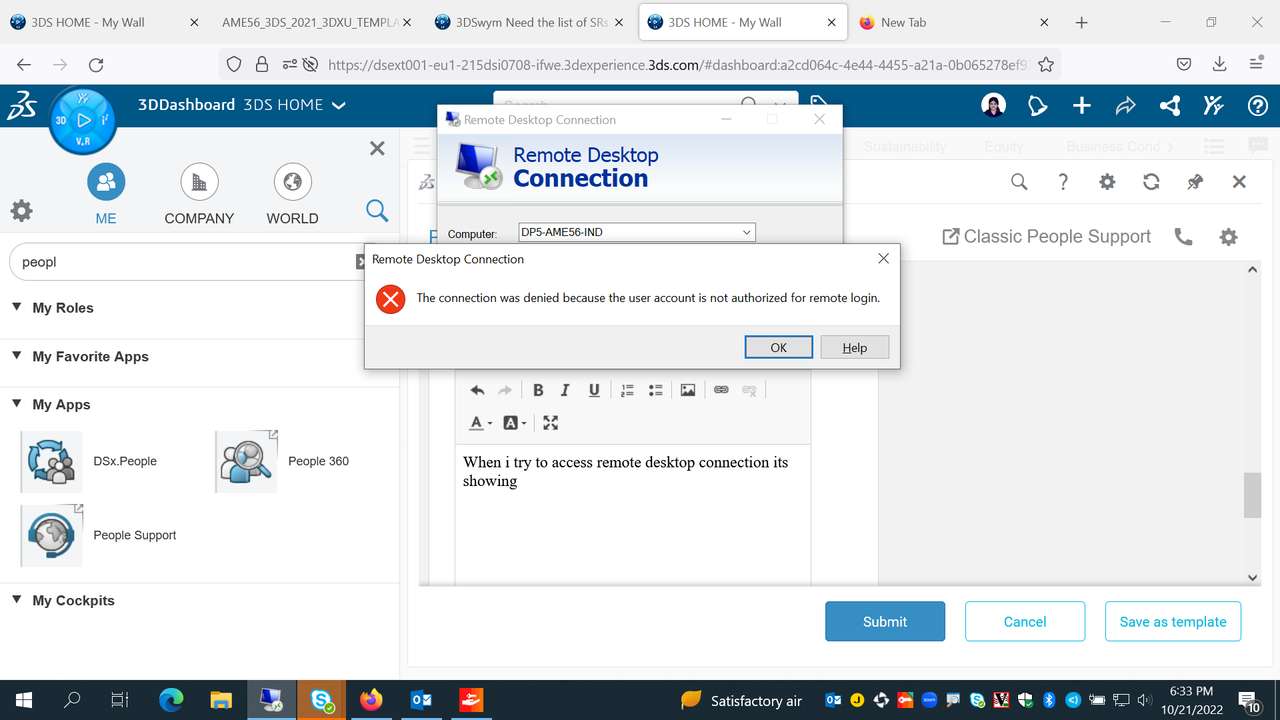Open the Windows Start menu
This screenshot has height=720, width=1280.
[x=22, y=700]
